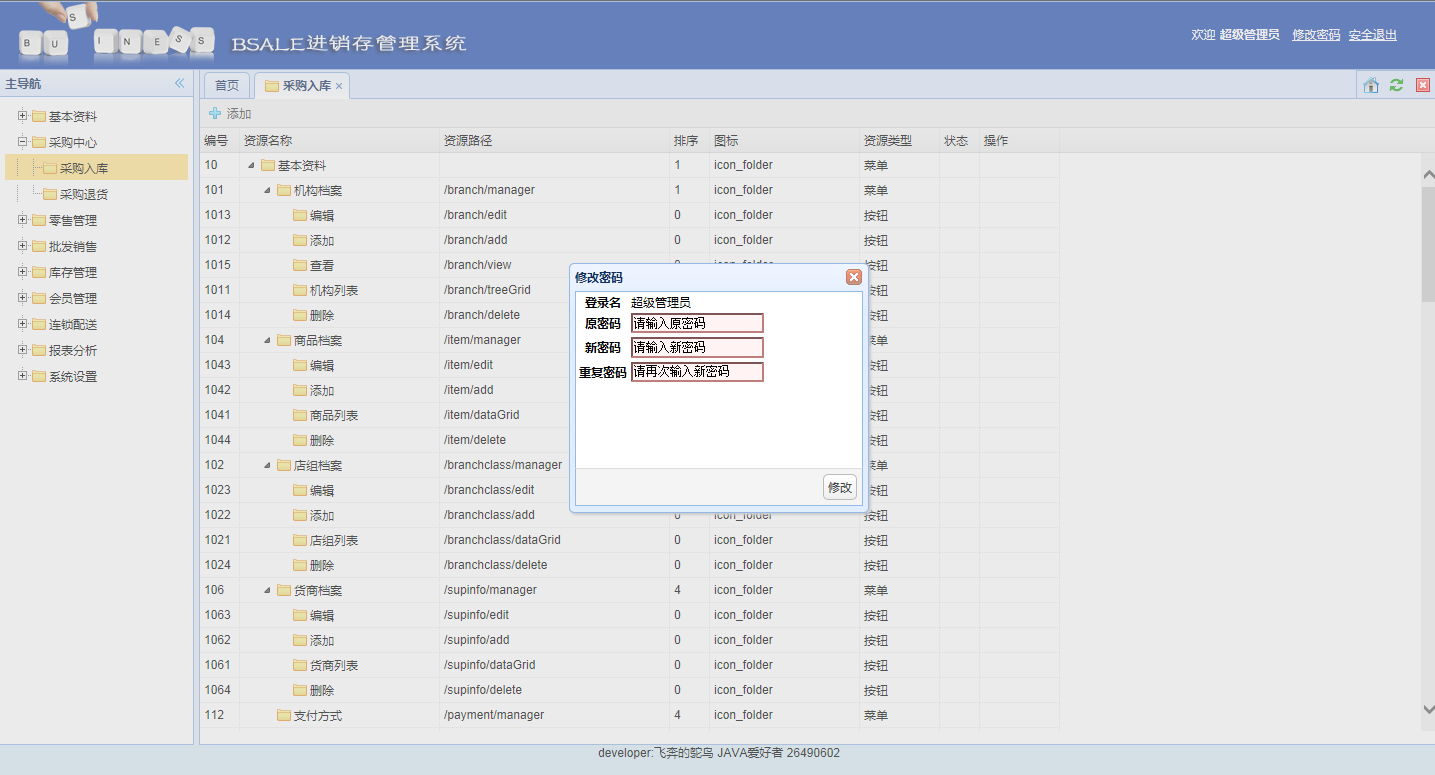Click the home icon in the tab toolbar
The height and width of the screenshot is (775, 1435).
pyautogui.click(x=1371, y=86)
